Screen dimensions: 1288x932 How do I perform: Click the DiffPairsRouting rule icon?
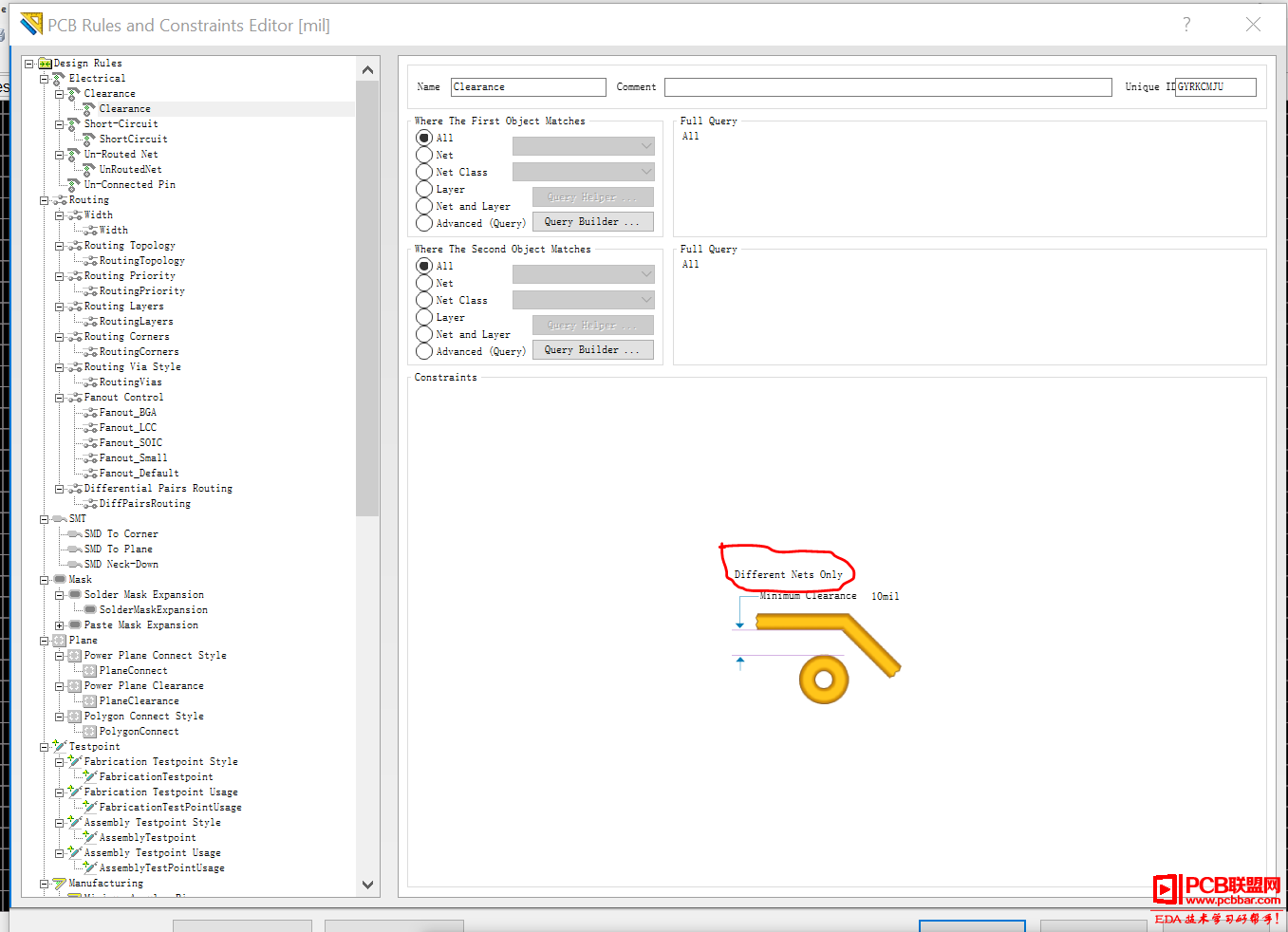coord(90,504)
